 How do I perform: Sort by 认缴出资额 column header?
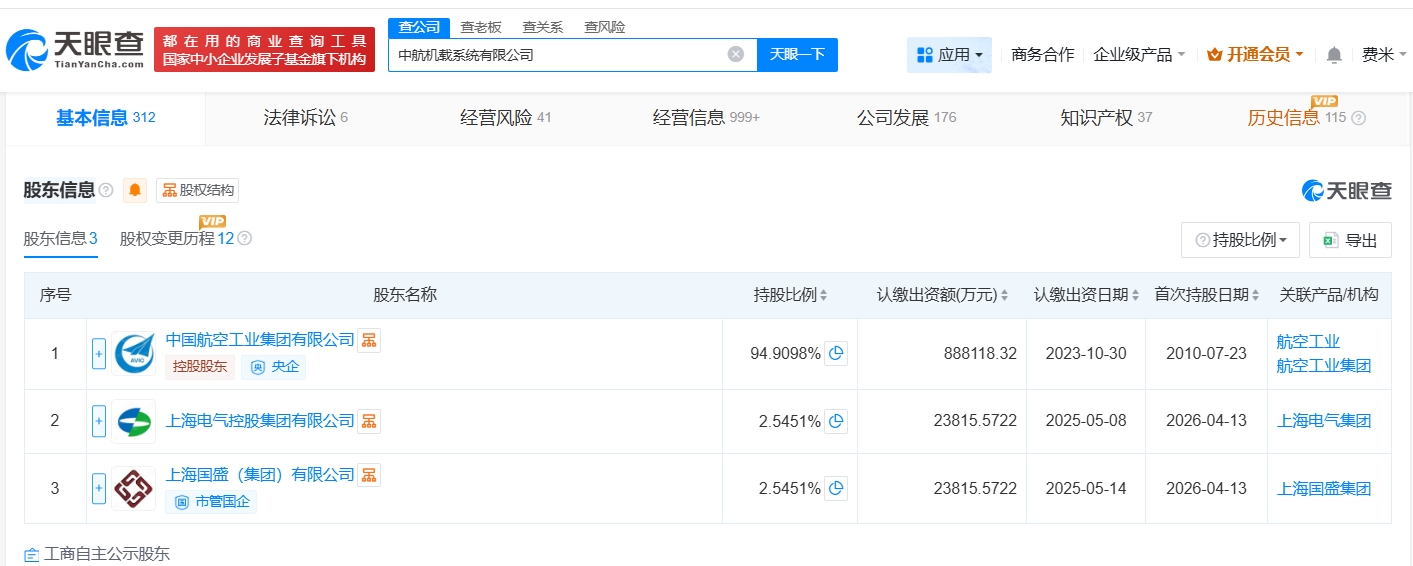click(942, 295)
